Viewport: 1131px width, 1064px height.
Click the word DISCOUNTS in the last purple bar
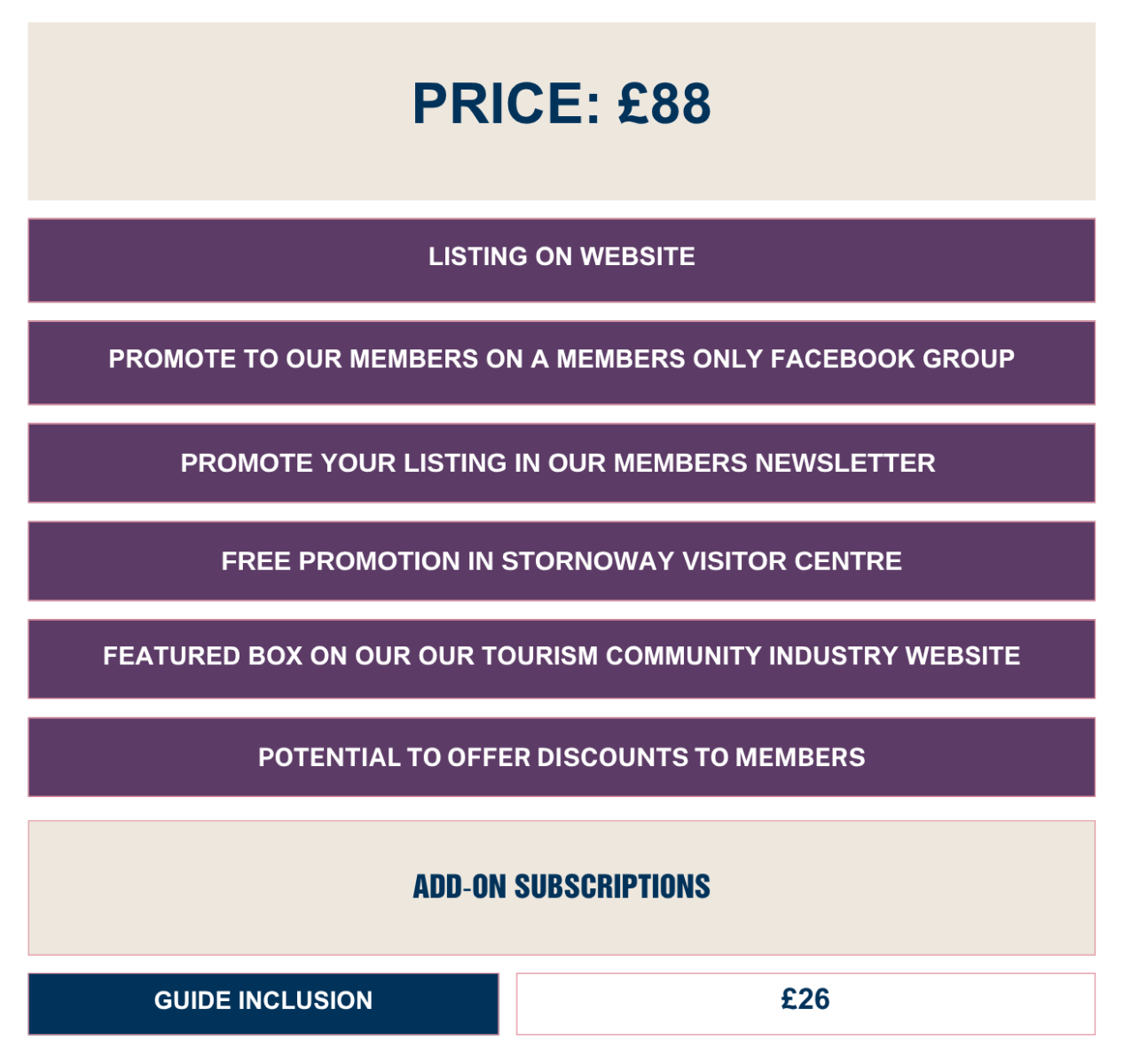(612, 757)
